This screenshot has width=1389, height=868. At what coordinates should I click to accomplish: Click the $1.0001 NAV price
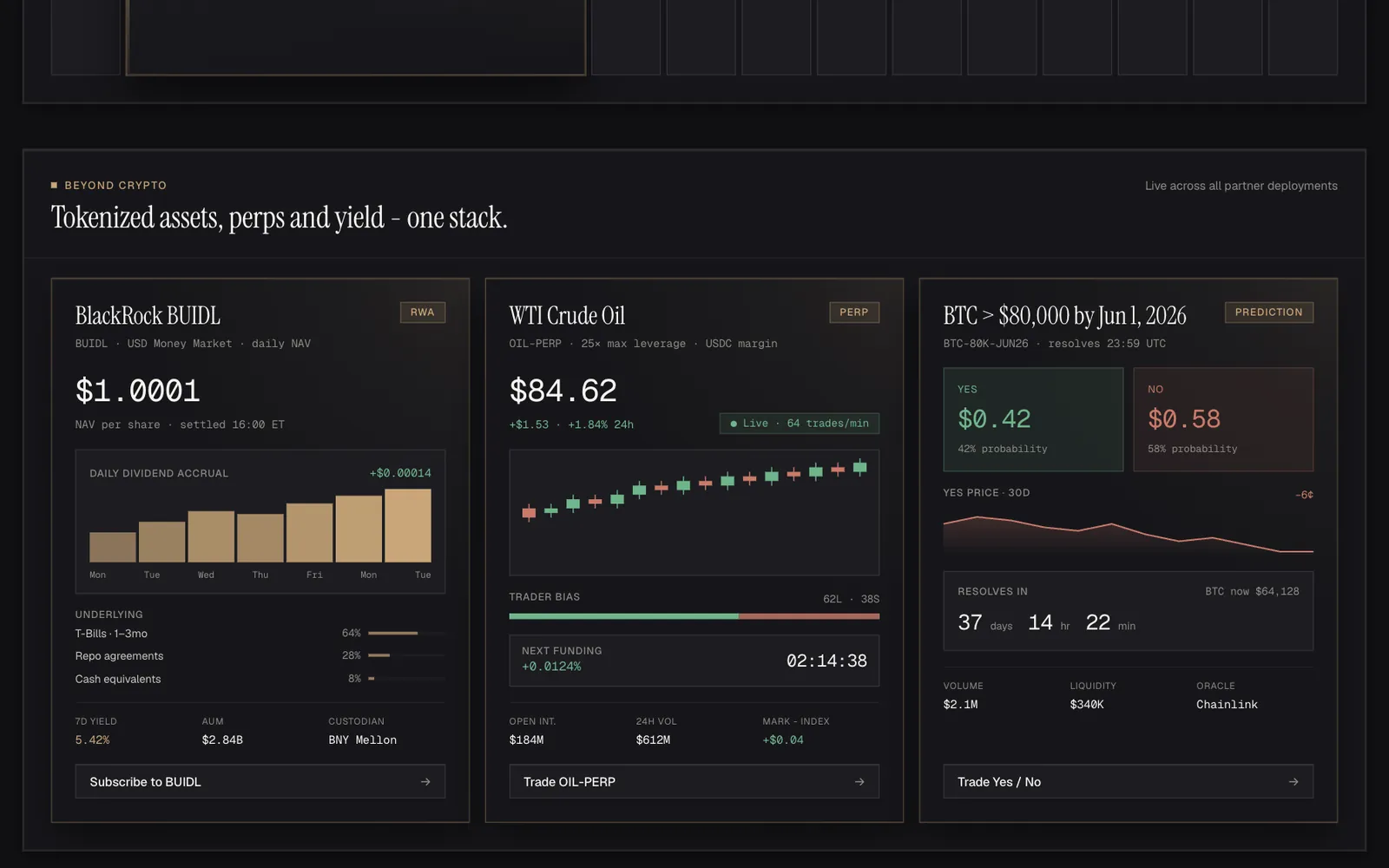pos(138,391)
